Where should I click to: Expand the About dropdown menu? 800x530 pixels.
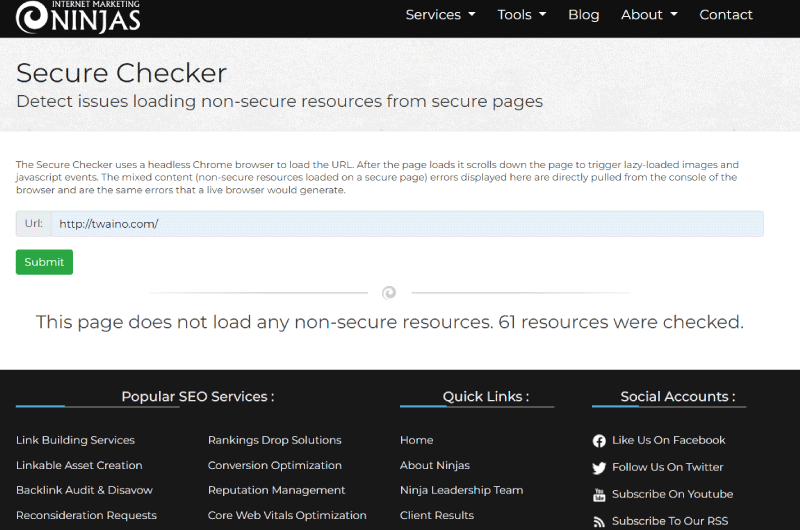pyautogui.click(x=649, y=15)
